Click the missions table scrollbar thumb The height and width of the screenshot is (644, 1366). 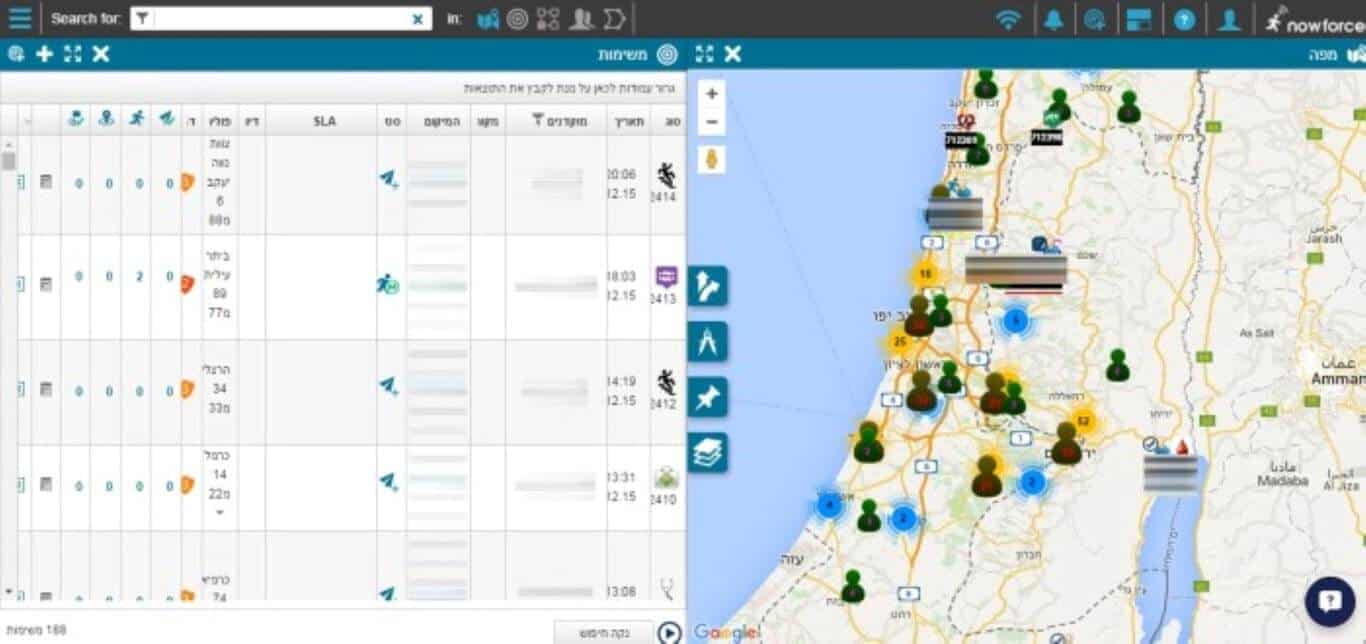click(8, 161)
